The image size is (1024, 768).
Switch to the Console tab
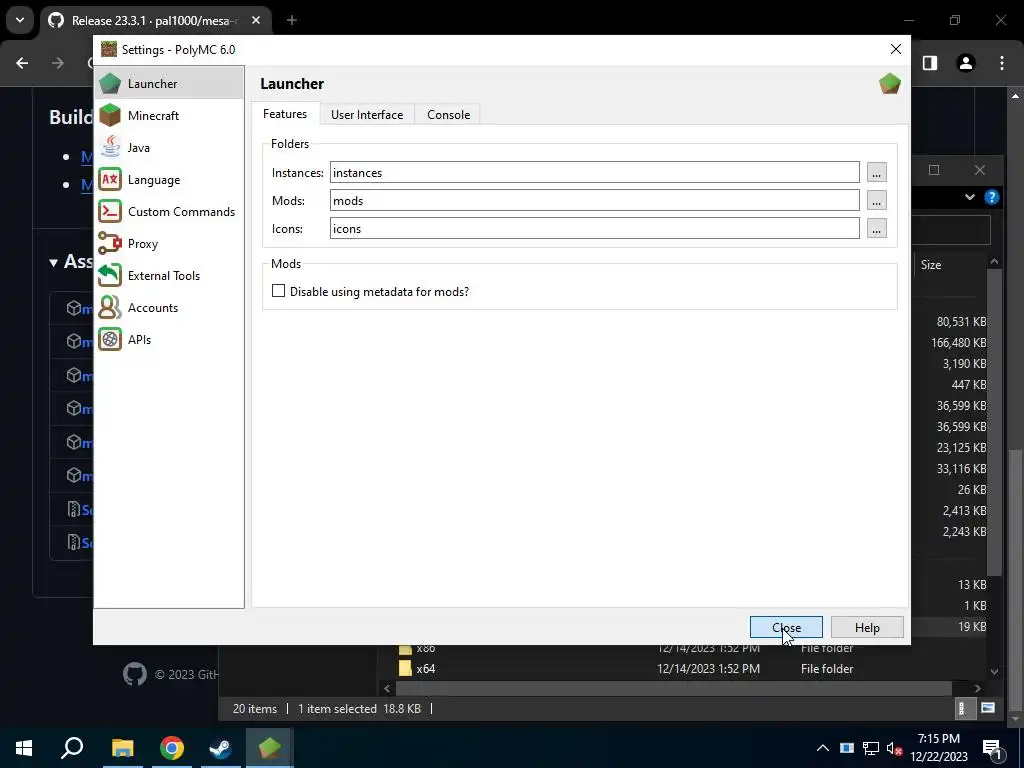click(x=448, y=114)
